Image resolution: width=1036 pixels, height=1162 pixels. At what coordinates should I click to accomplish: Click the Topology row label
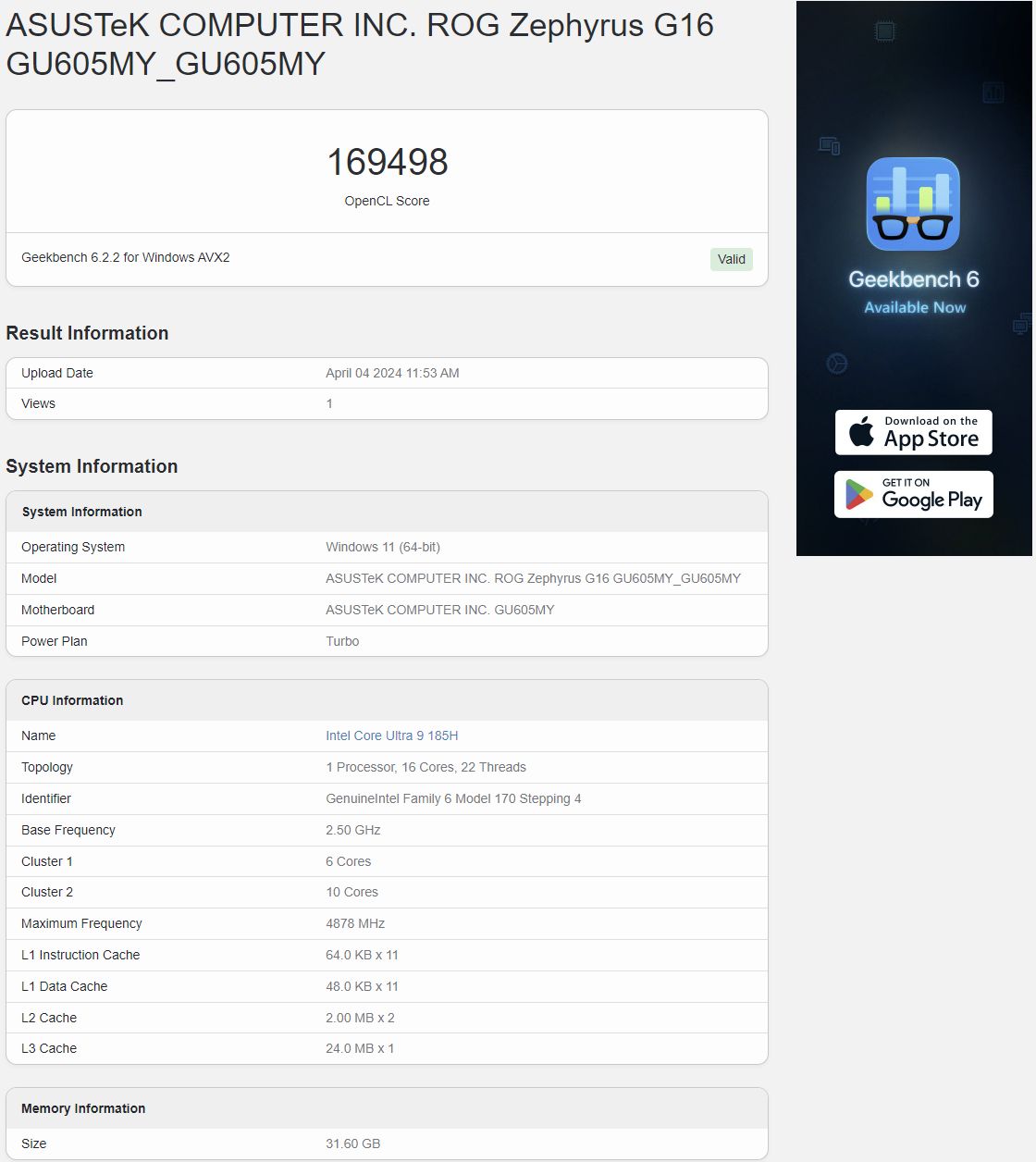pyautogui.click(x=47, y=767)
